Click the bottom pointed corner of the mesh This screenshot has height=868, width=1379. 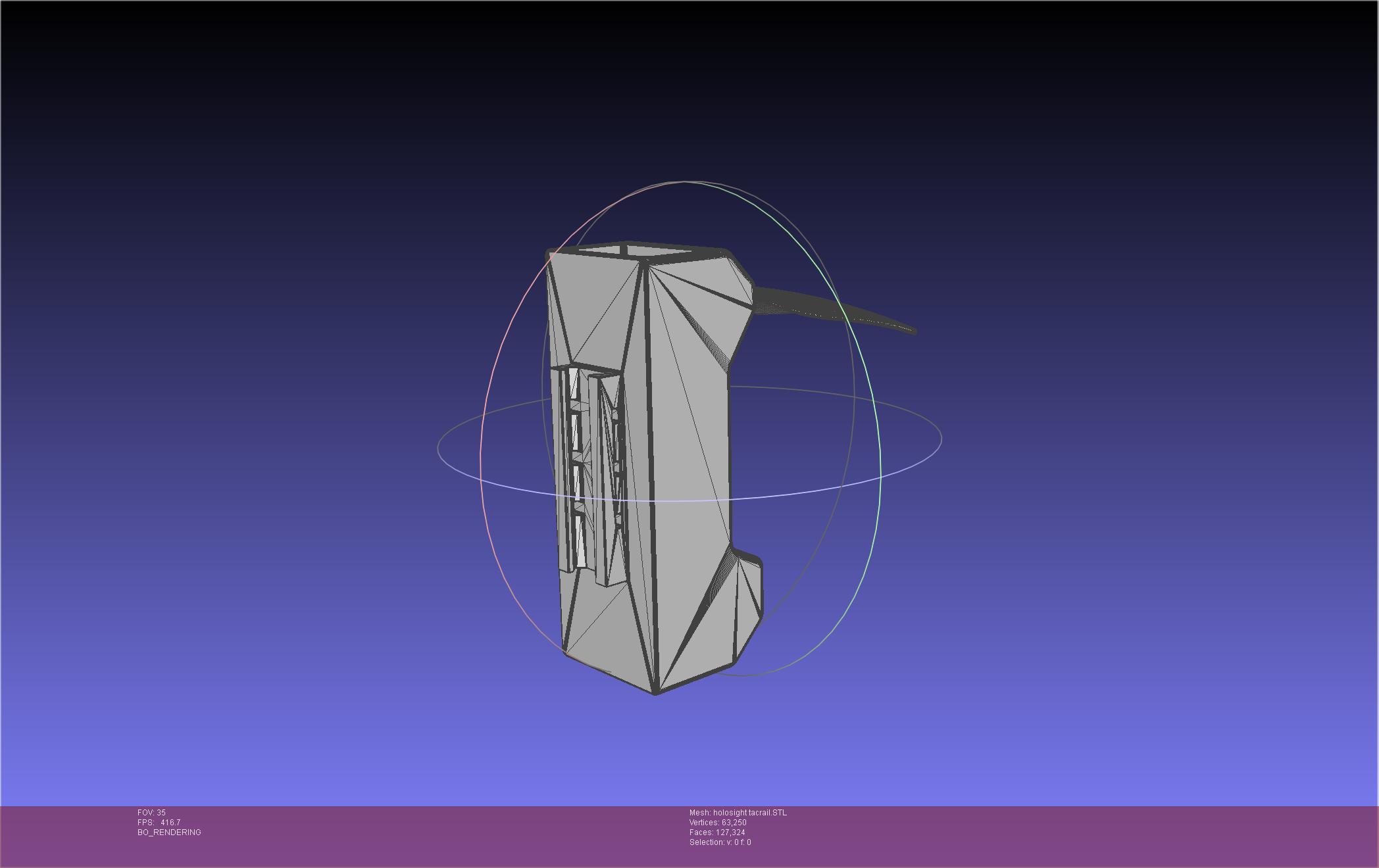click(x=655, y=692)
